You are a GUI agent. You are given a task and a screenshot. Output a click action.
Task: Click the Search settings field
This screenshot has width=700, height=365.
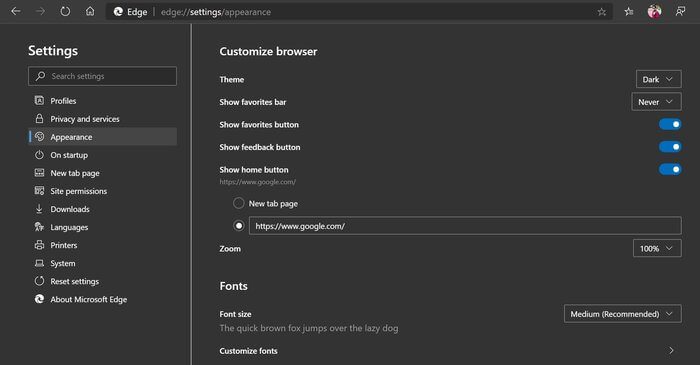(102, 76)
